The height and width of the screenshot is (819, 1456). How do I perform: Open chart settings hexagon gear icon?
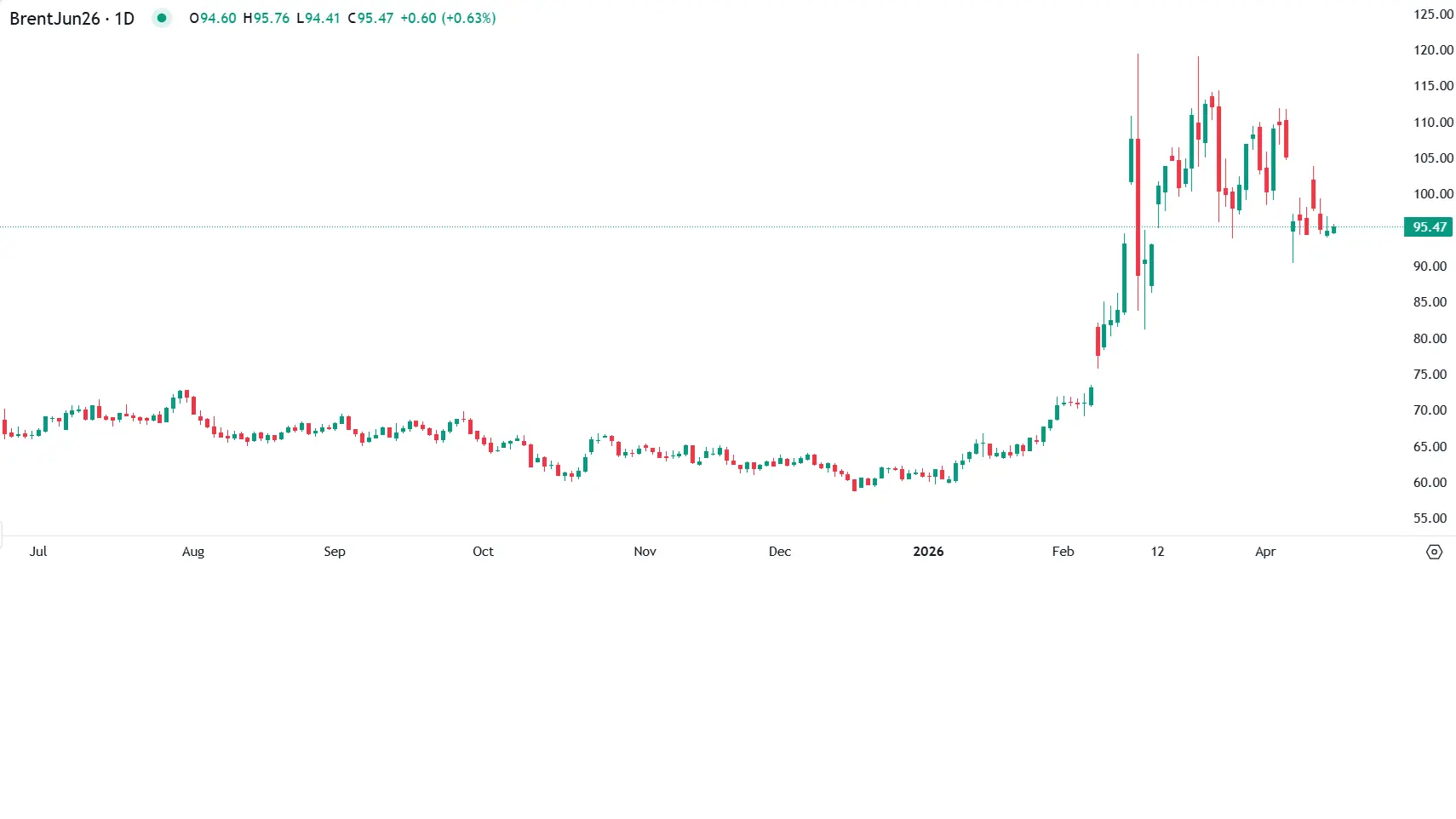[x=1434, y=552]
